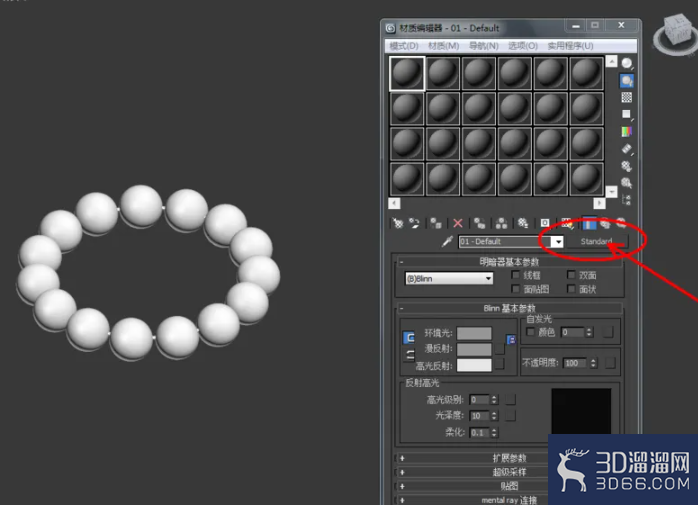Toggle the ambient and diffuse map lock
The image size is (698, 505).
(511, 340)
